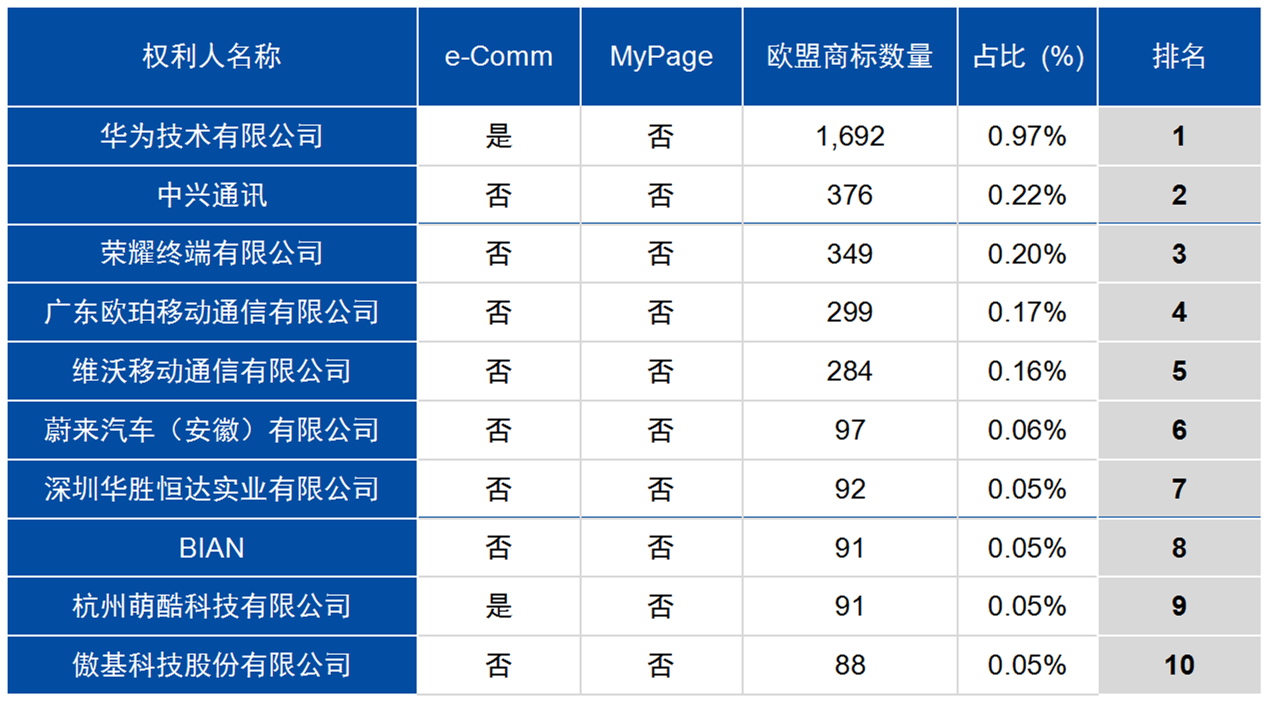Image resolution: width=1267 pixels, height=704 pixels.
Task: Select the 维沃移动通信有限公司 cell
Action: [x=212, y=371]
